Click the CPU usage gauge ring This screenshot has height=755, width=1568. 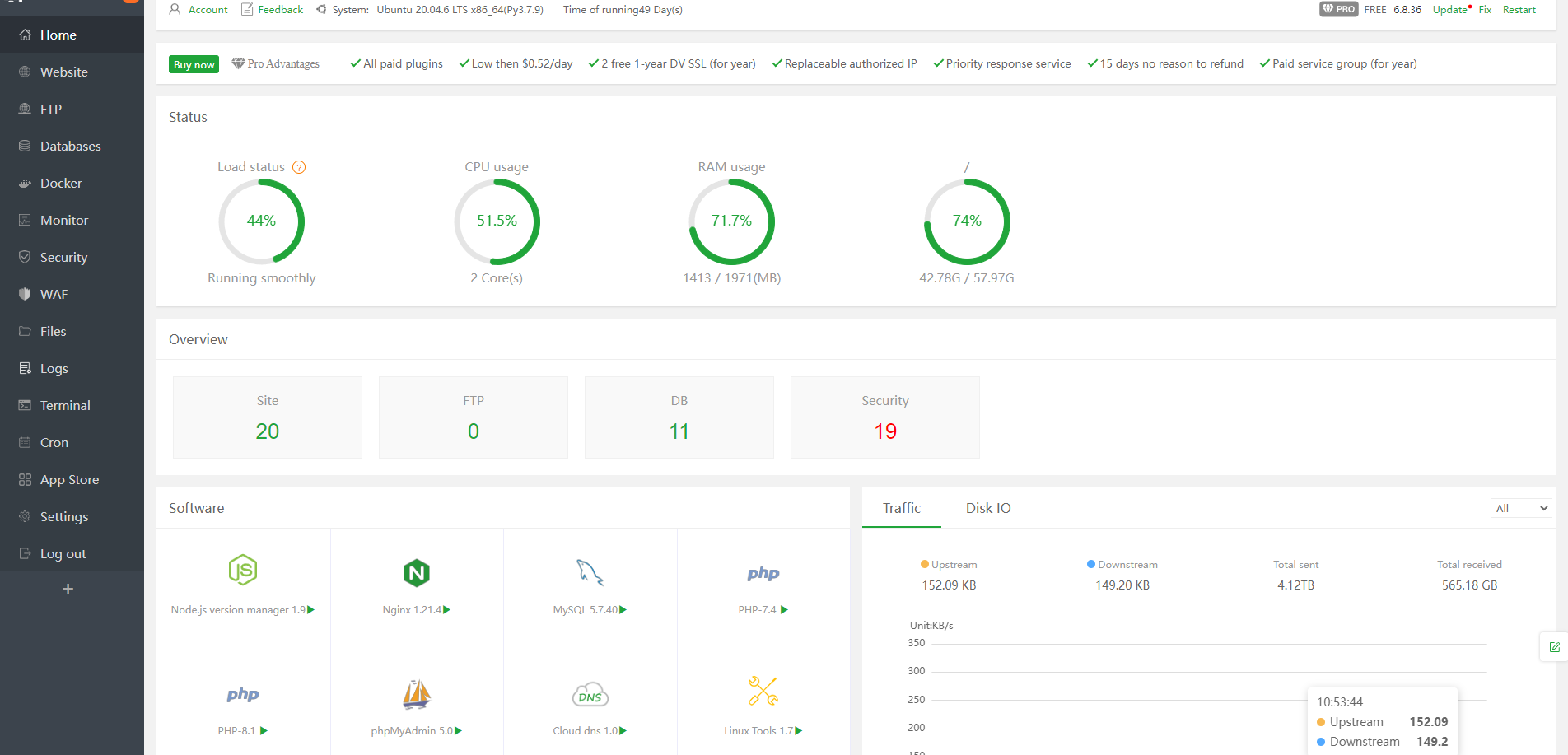click(497, 221)
